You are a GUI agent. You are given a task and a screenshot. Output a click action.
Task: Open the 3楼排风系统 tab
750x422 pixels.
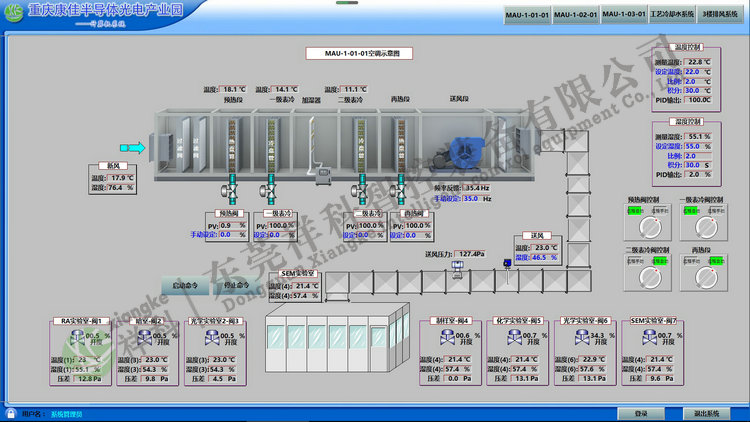click(723, 15)
